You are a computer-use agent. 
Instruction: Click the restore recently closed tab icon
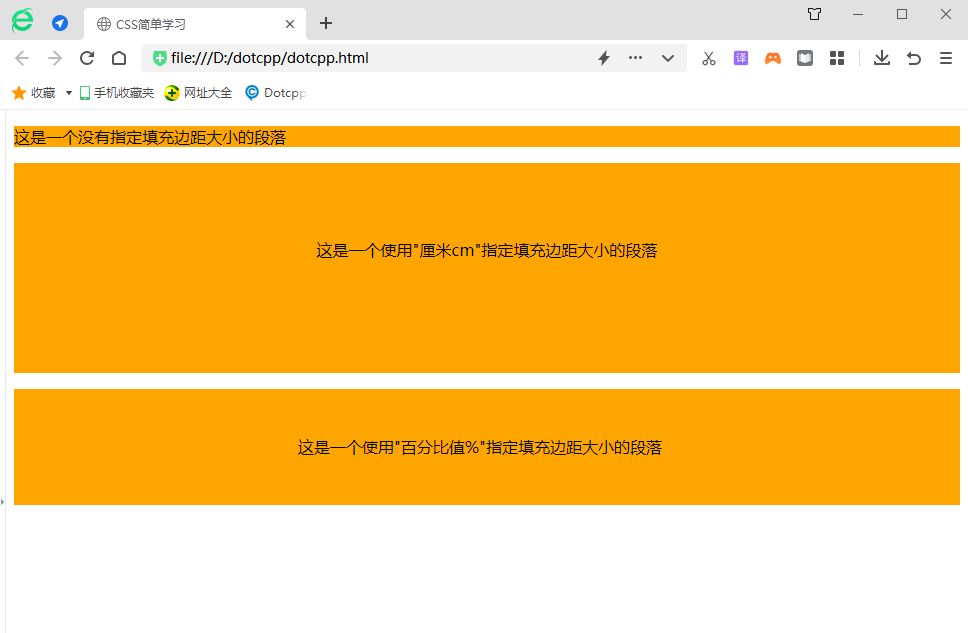pyautogui.click(x=913, y=58)
